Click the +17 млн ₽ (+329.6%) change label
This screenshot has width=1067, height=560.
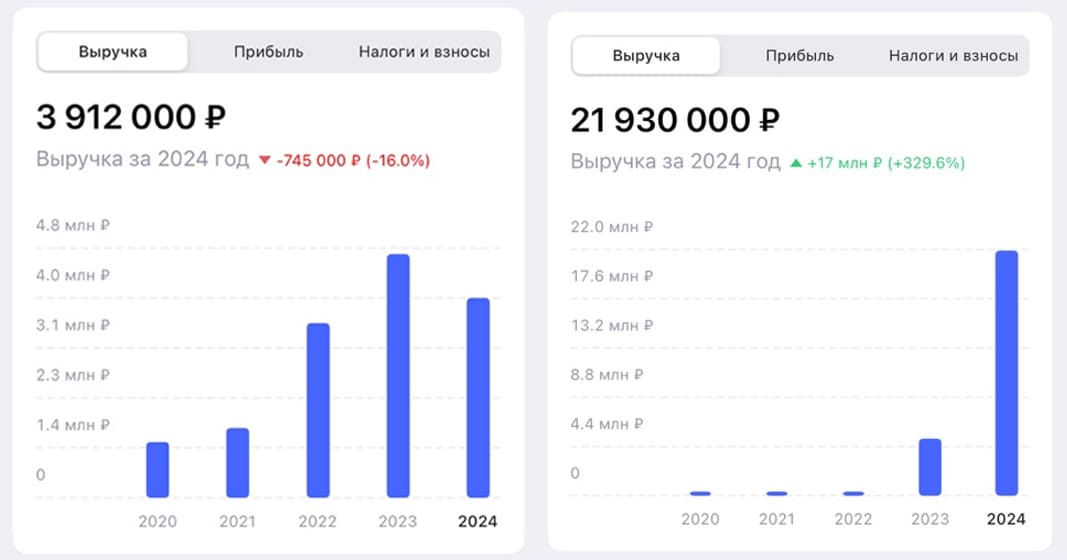point(886,163)
